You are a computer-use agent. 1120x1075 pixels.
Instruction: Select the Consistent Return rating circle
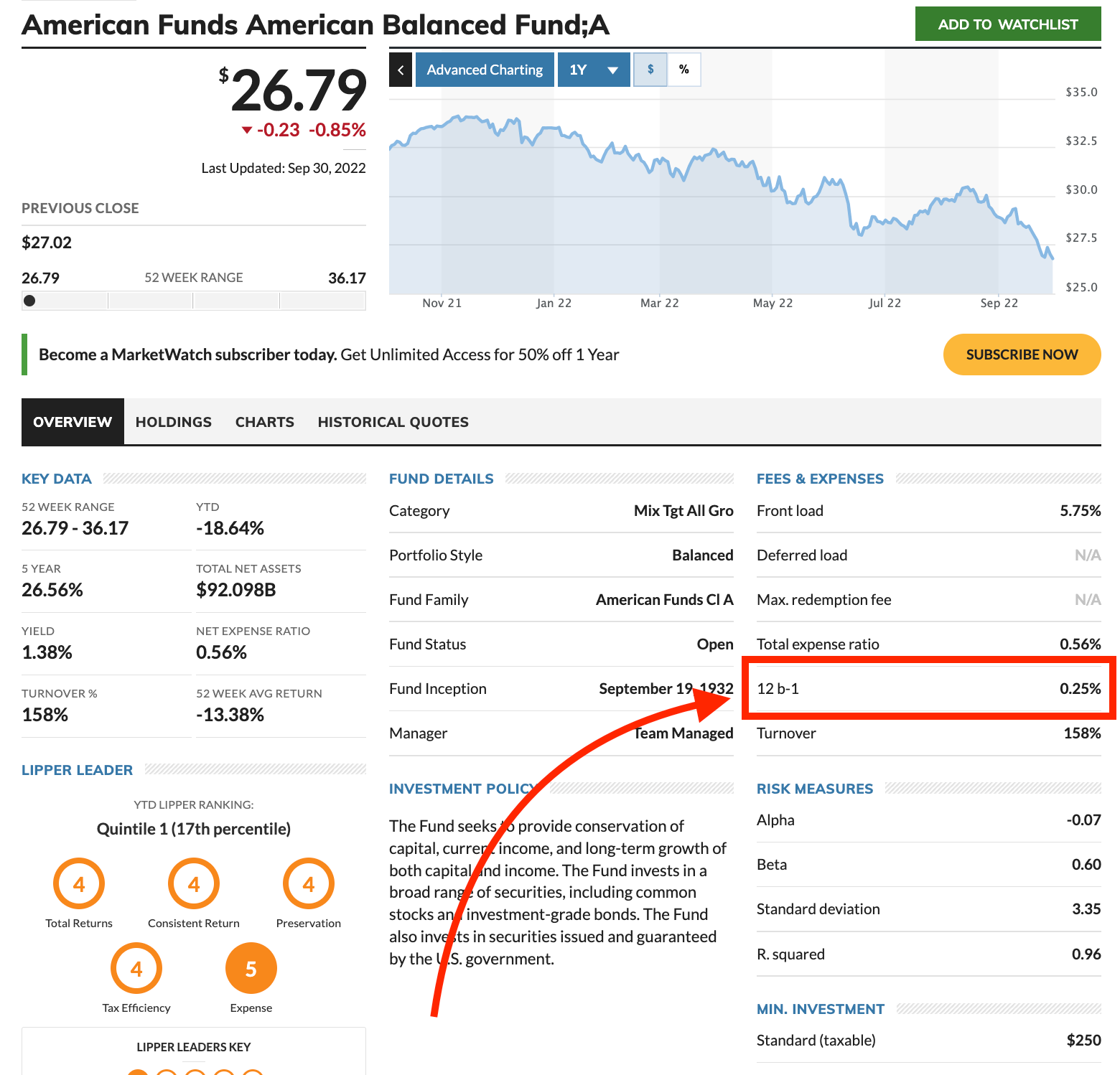pyautogui.click(x=194, y=884)
